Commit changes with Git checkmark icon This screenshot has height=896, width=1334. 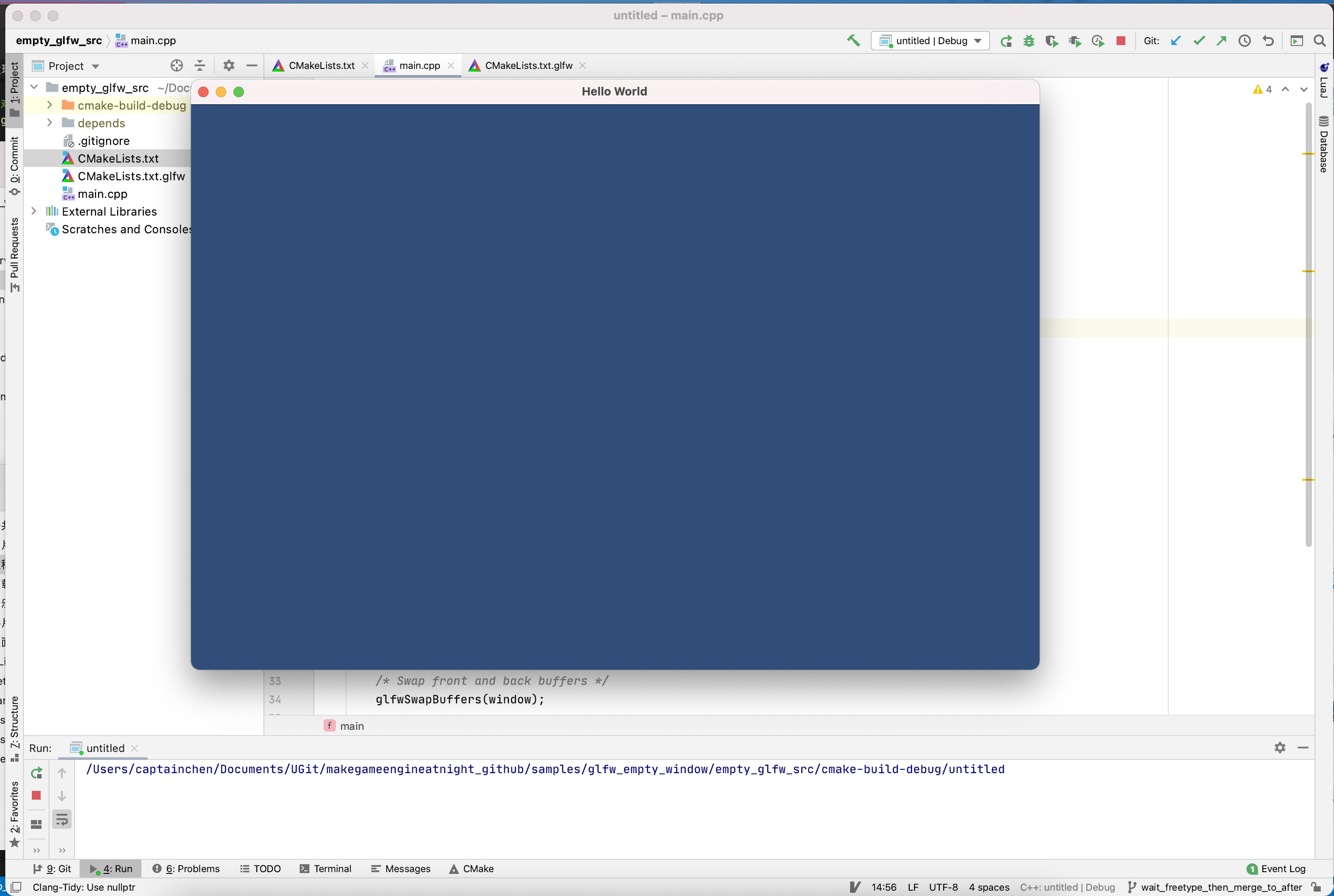point(1199,41)
